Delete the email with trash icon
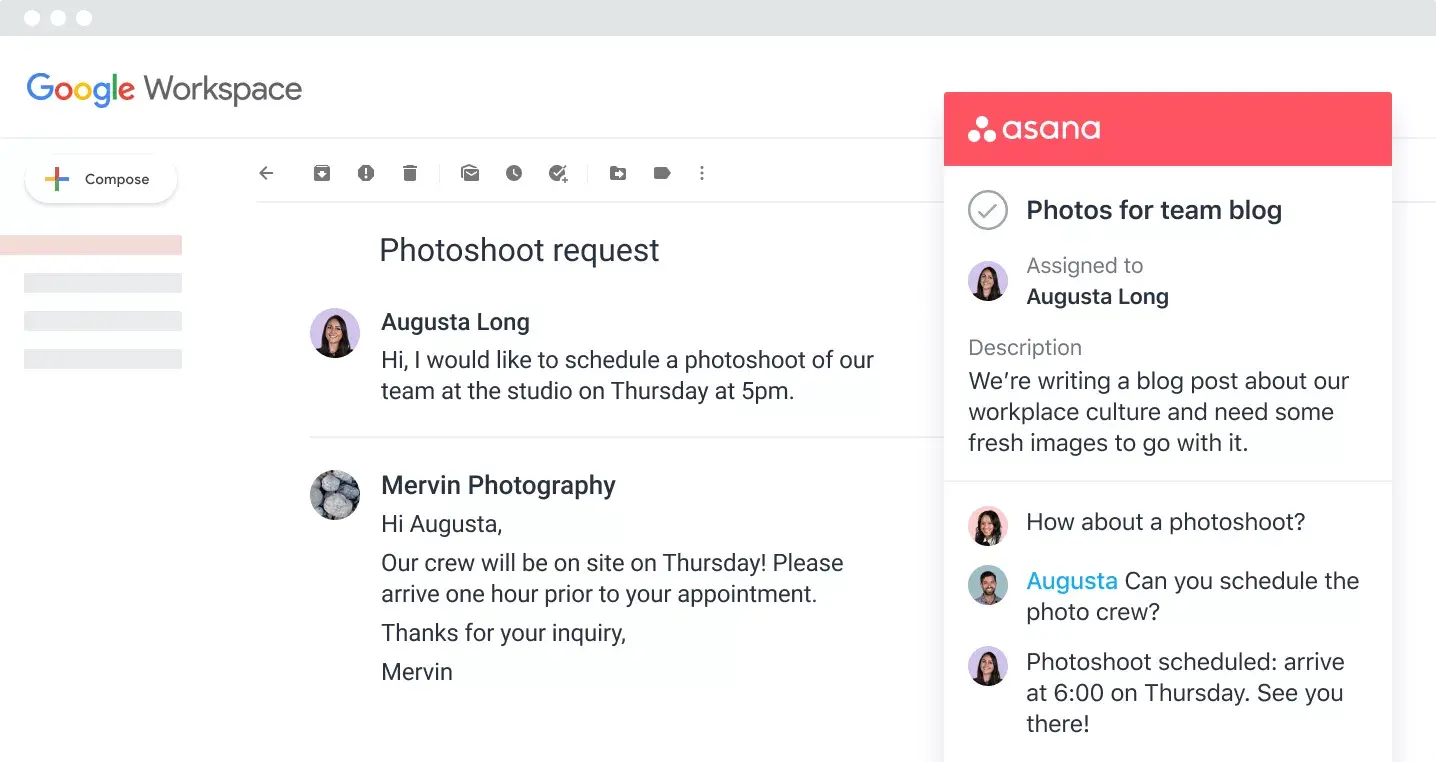The width and height of the screenshot is (1436, 762). (410, 173)
